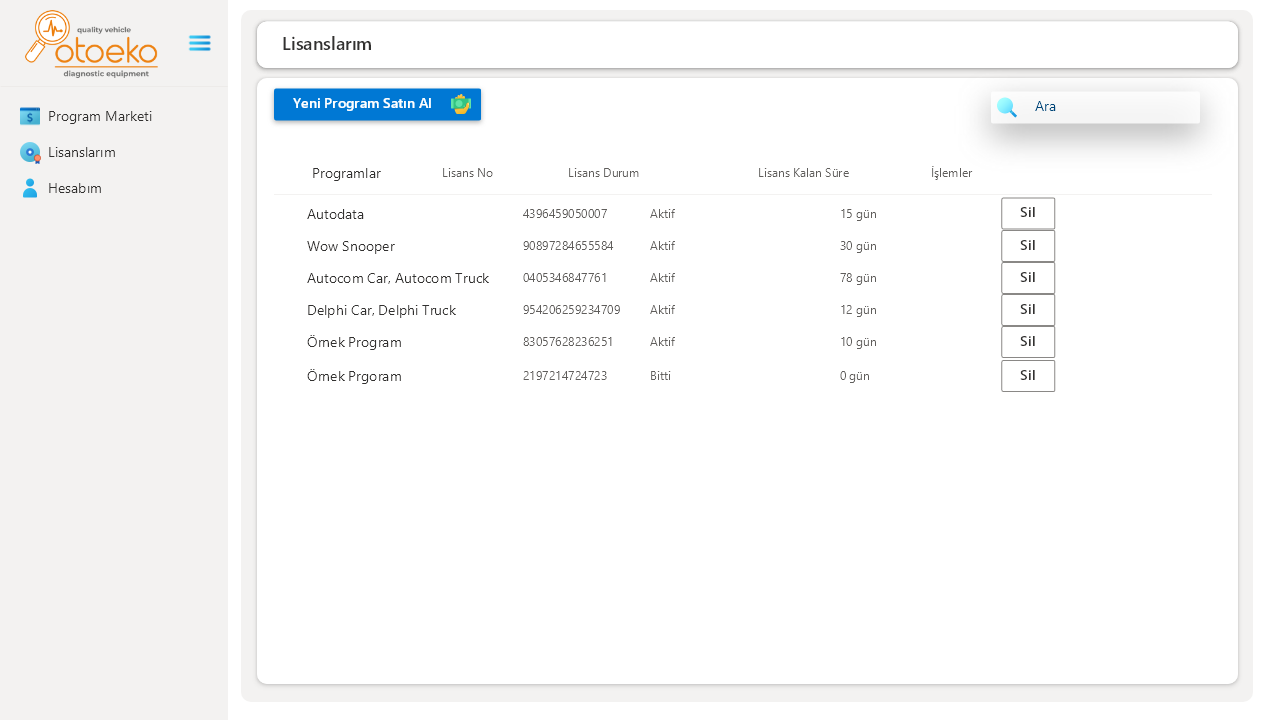Click the Autocom Car, Autocom Truck name
Viewport: 1280px width, 720px height.
398,278
